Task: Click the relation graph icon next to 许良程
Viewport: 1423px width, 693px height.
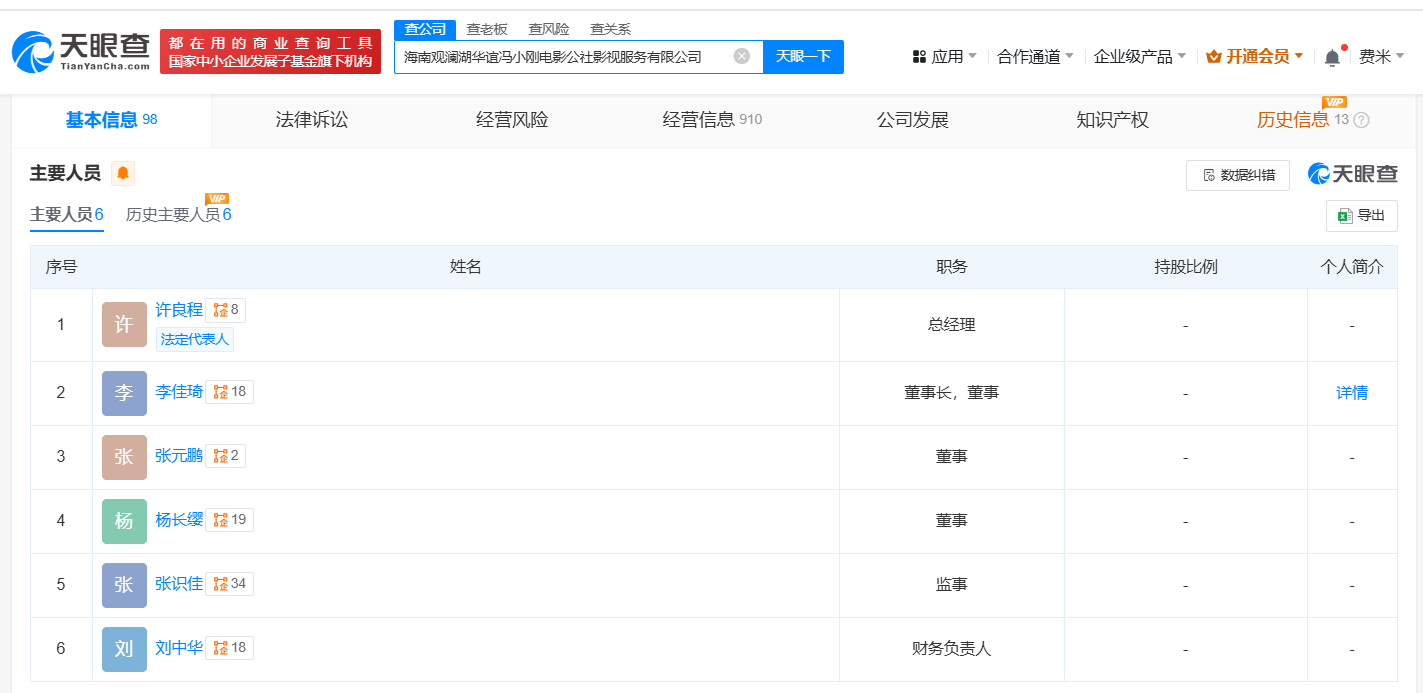Action: [221, 310]
